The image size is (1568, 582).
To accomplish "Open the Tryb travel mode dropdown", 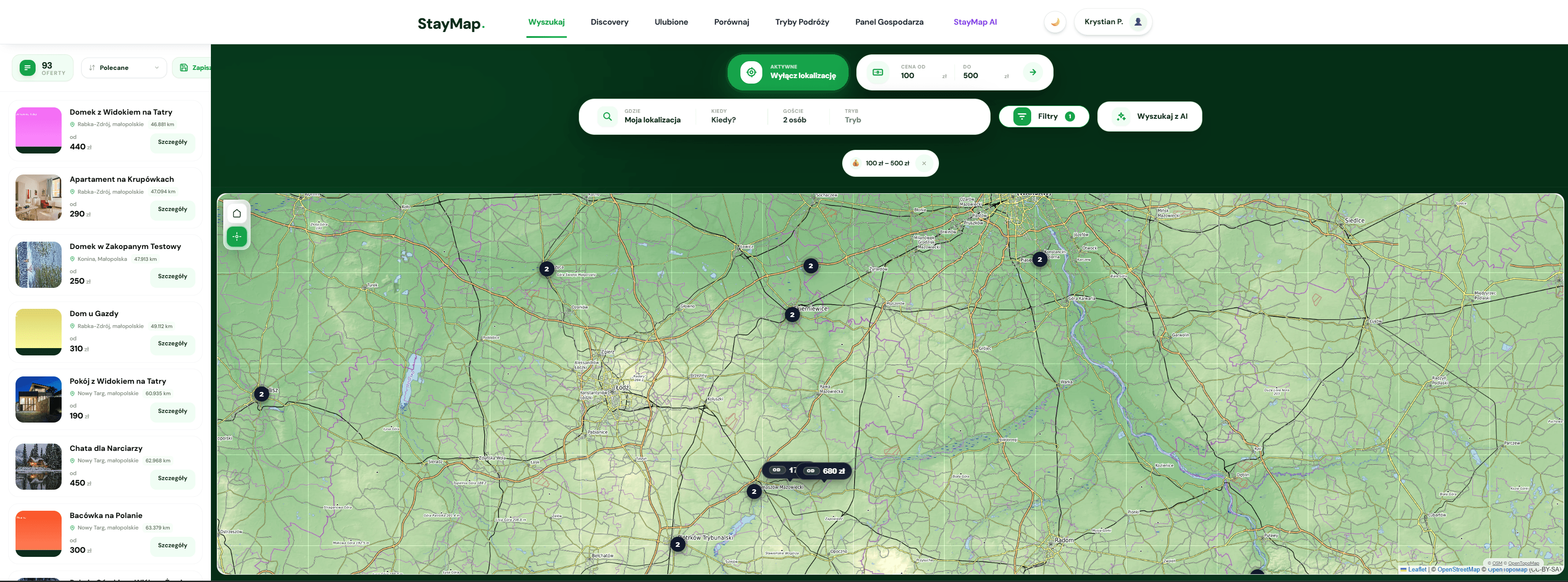I will point(853,116).
